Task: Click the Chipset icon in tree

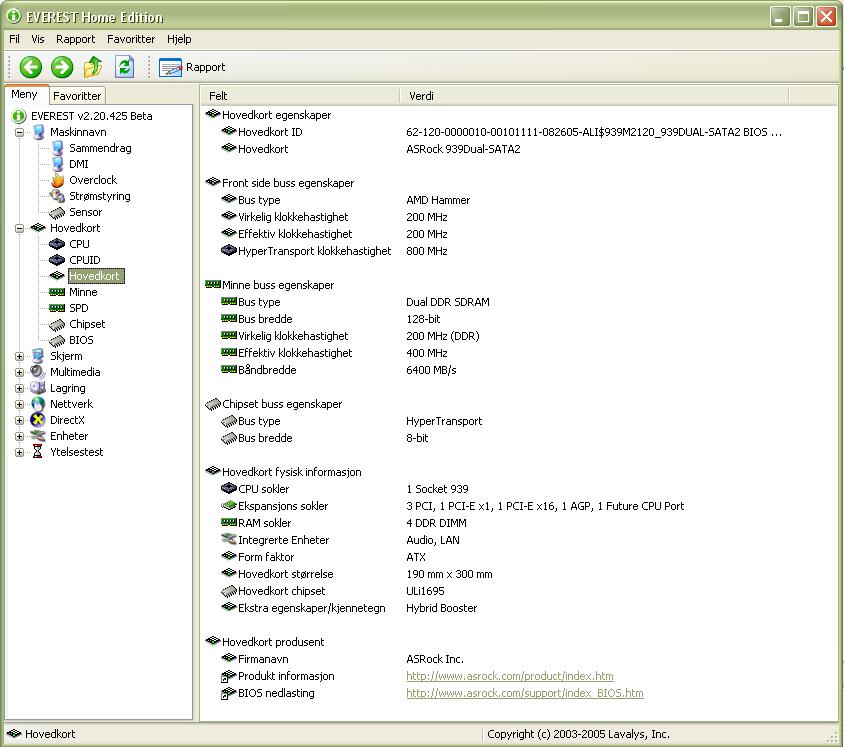Action: click(x=57, y=325)
